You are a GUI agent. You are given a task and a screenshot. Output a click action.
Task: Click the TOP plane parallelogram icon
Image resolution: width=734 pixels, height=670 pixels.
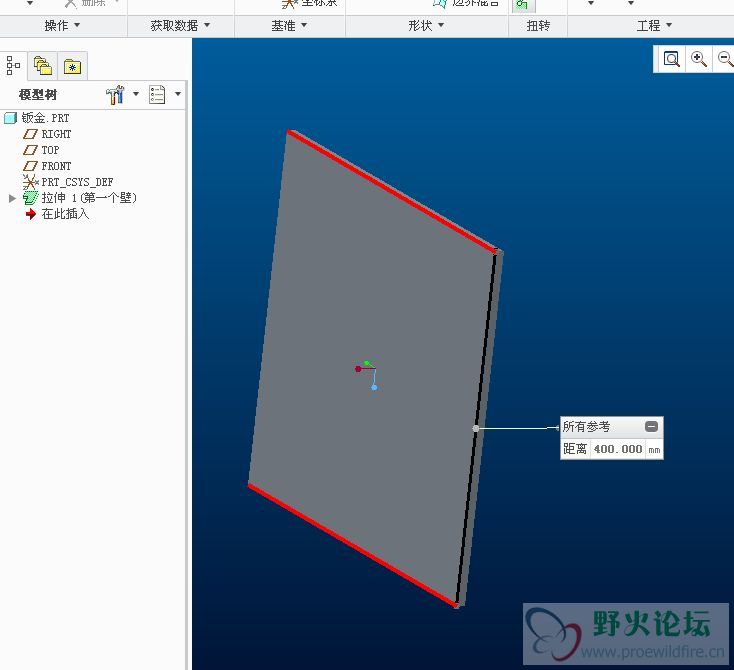pos(30,150)
